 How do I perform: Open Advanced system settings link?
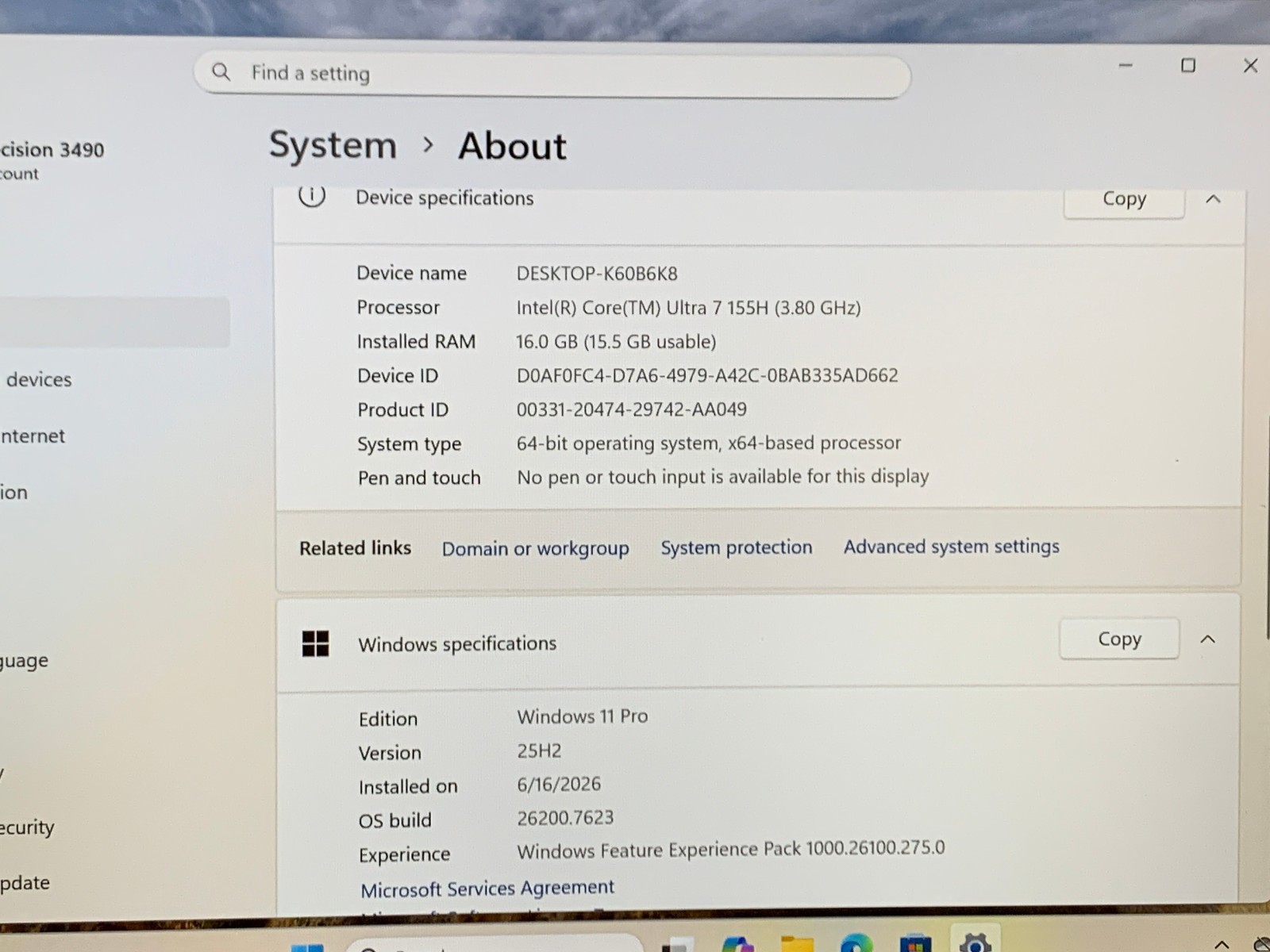pos(952,547)
